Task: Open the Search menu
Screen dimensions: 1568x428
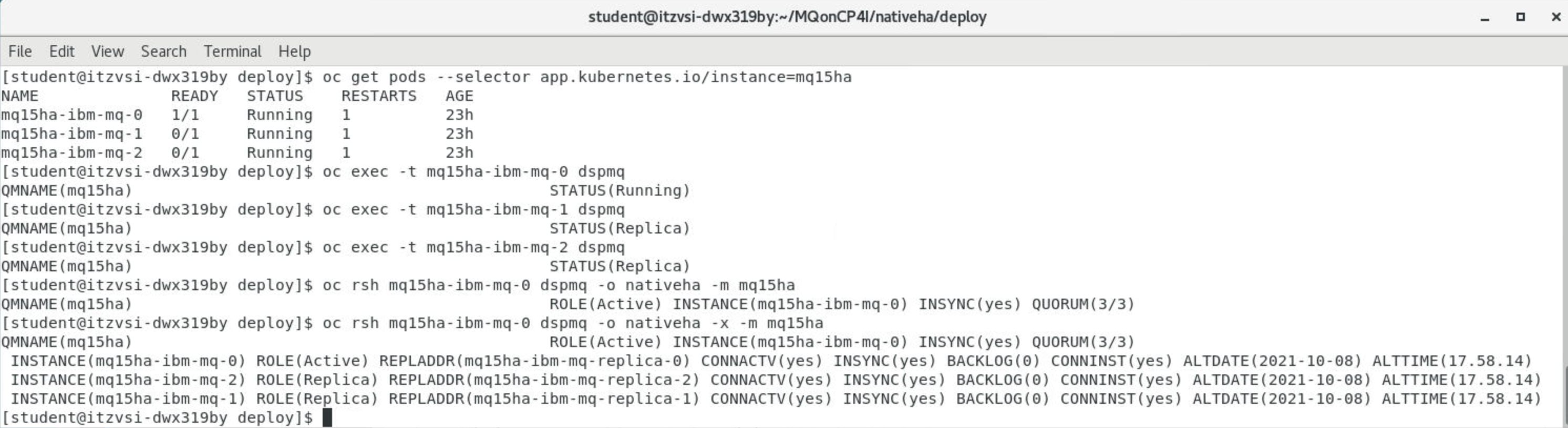Action: tap(164, 51)
